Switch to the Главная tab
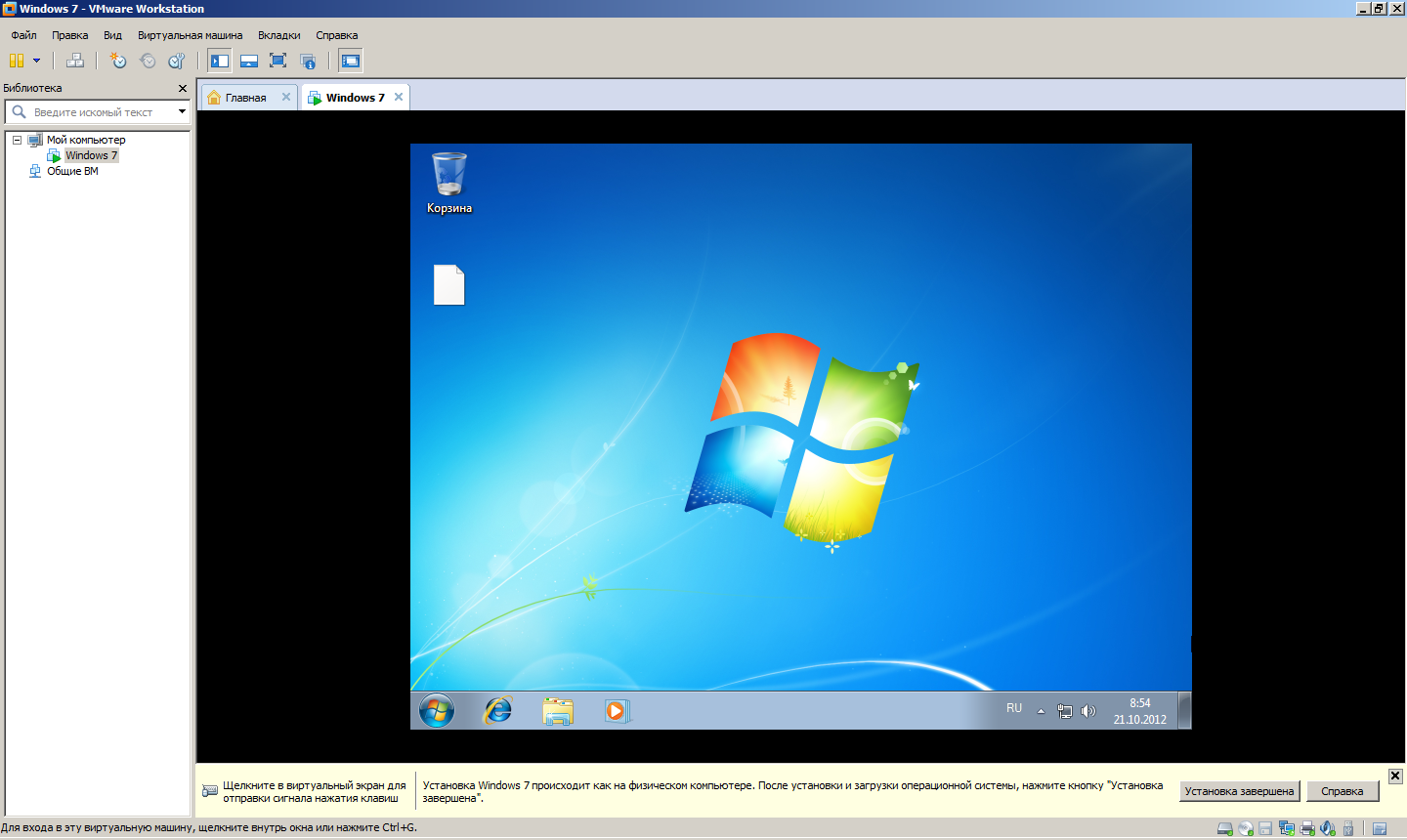Viewport: 1407px width, 840px height. coord(245,98)
